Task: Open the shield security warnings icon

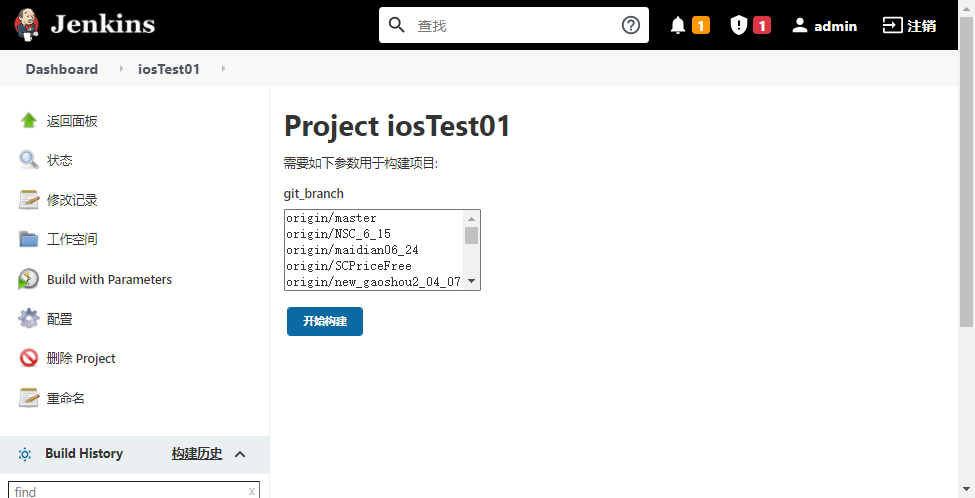Action: click(x=738, y=25)
